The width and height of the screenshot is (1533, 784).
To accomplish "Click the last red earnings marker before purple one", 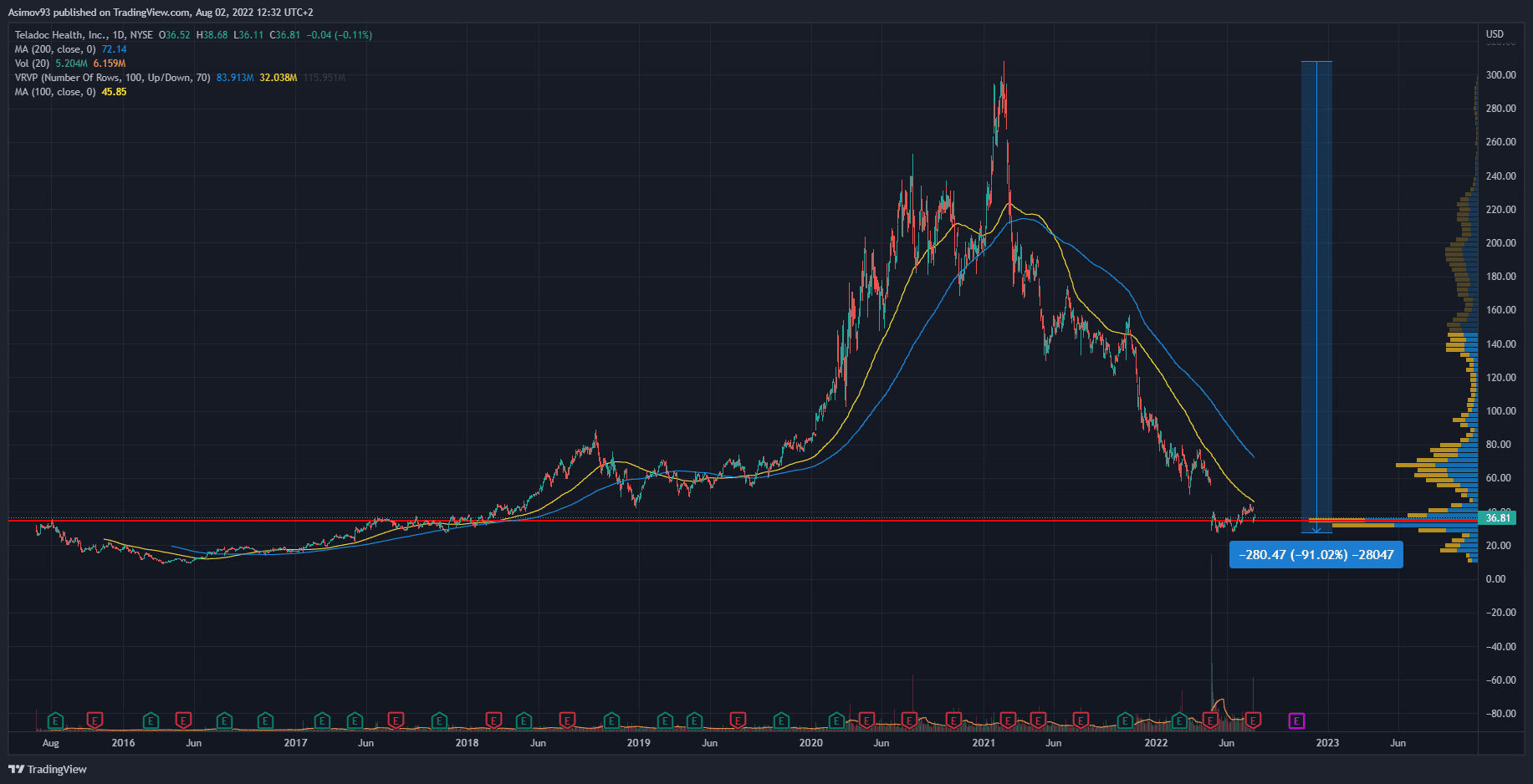I will click(x=1253, y=720).
